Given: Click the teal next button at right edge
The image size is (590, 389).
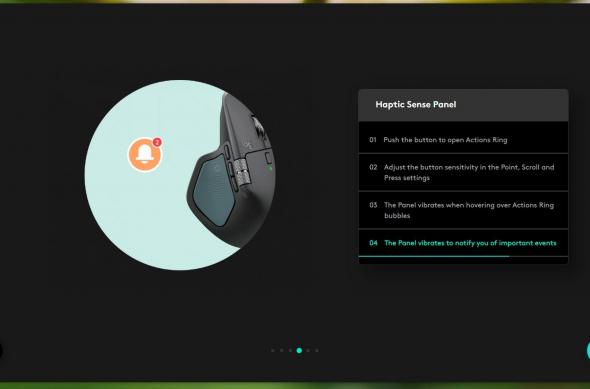Looking at the screenshot, I should 588,350.
